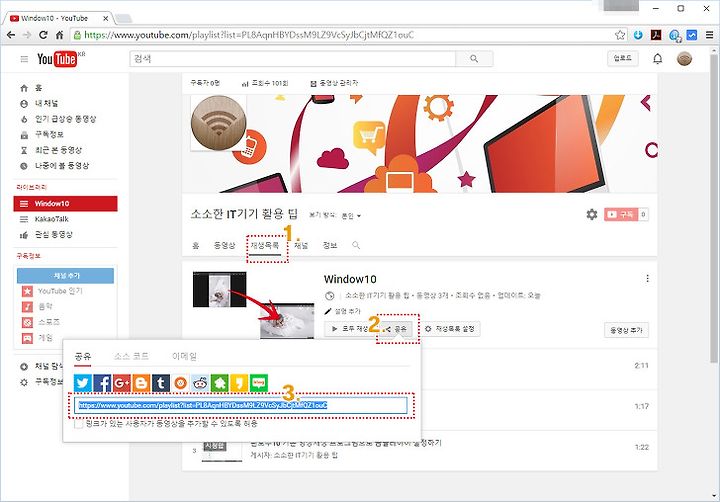The height and width of the screenshot is (502, 720).
Task: Open the channel 채널 tab
Action: [301, 245]
